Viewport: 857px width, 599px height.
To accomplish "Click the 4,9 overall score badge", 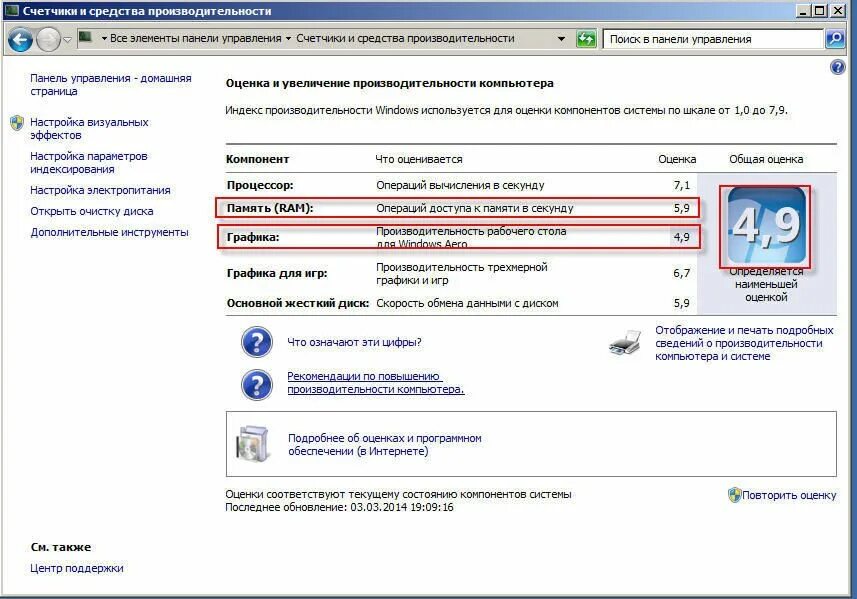I will 766,226.
